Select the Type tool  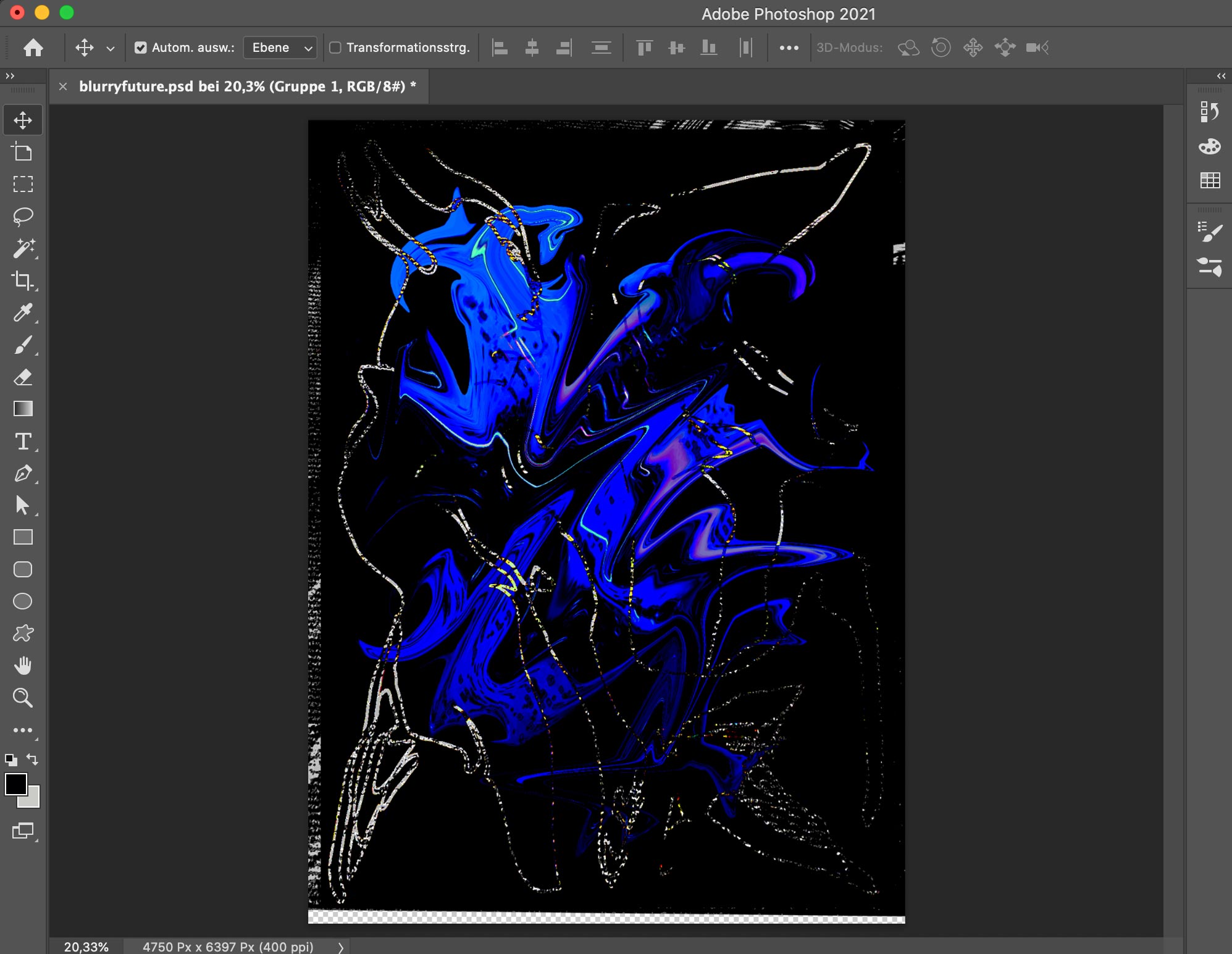pos(23,441)
